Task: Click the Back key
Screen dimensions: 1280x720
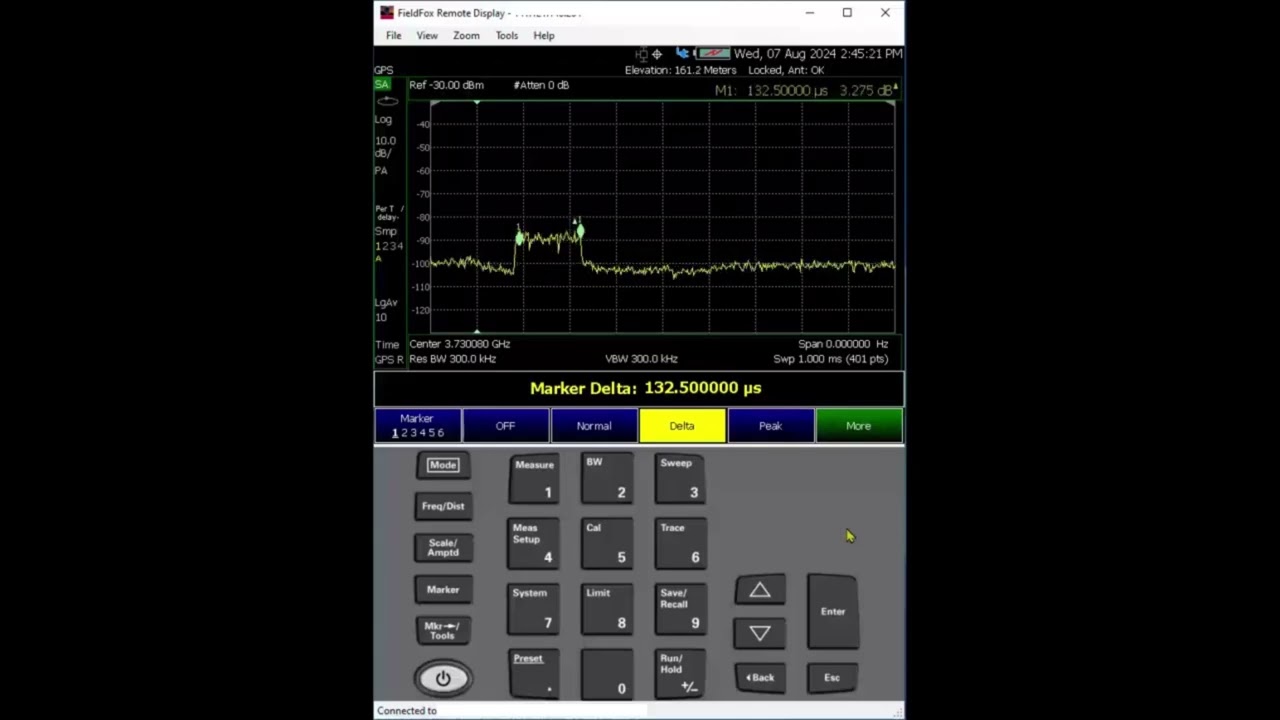Action: pos(760,677)
